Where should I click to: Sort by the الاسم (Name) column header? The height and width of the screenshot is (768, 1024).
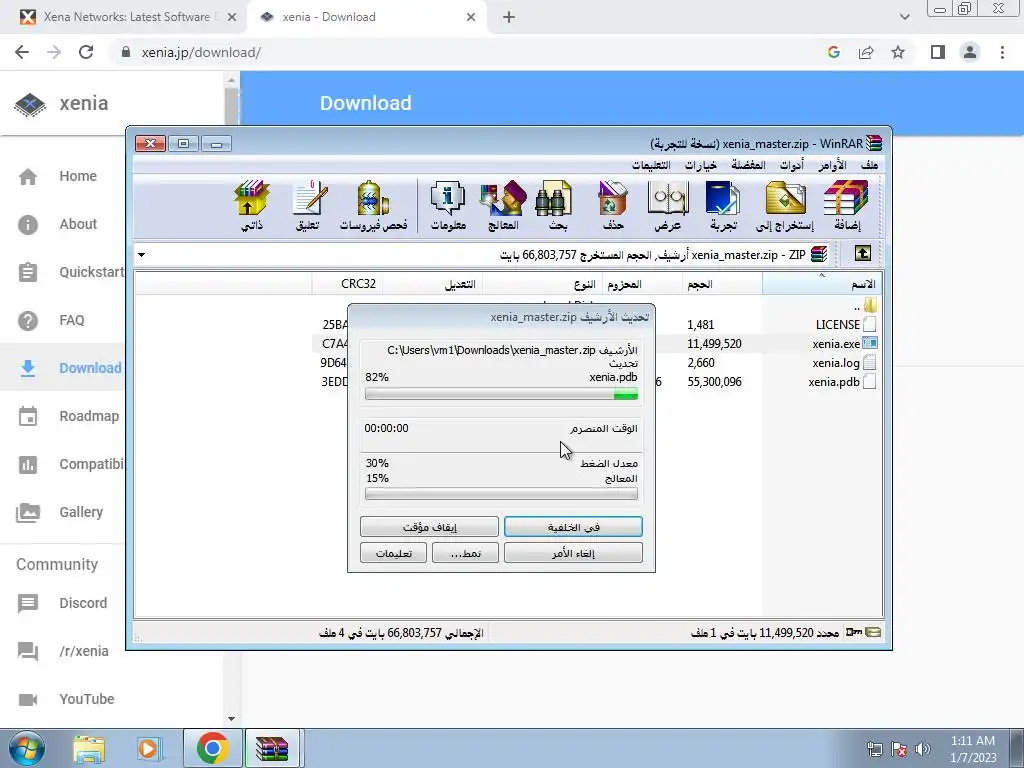click(822, 284)
